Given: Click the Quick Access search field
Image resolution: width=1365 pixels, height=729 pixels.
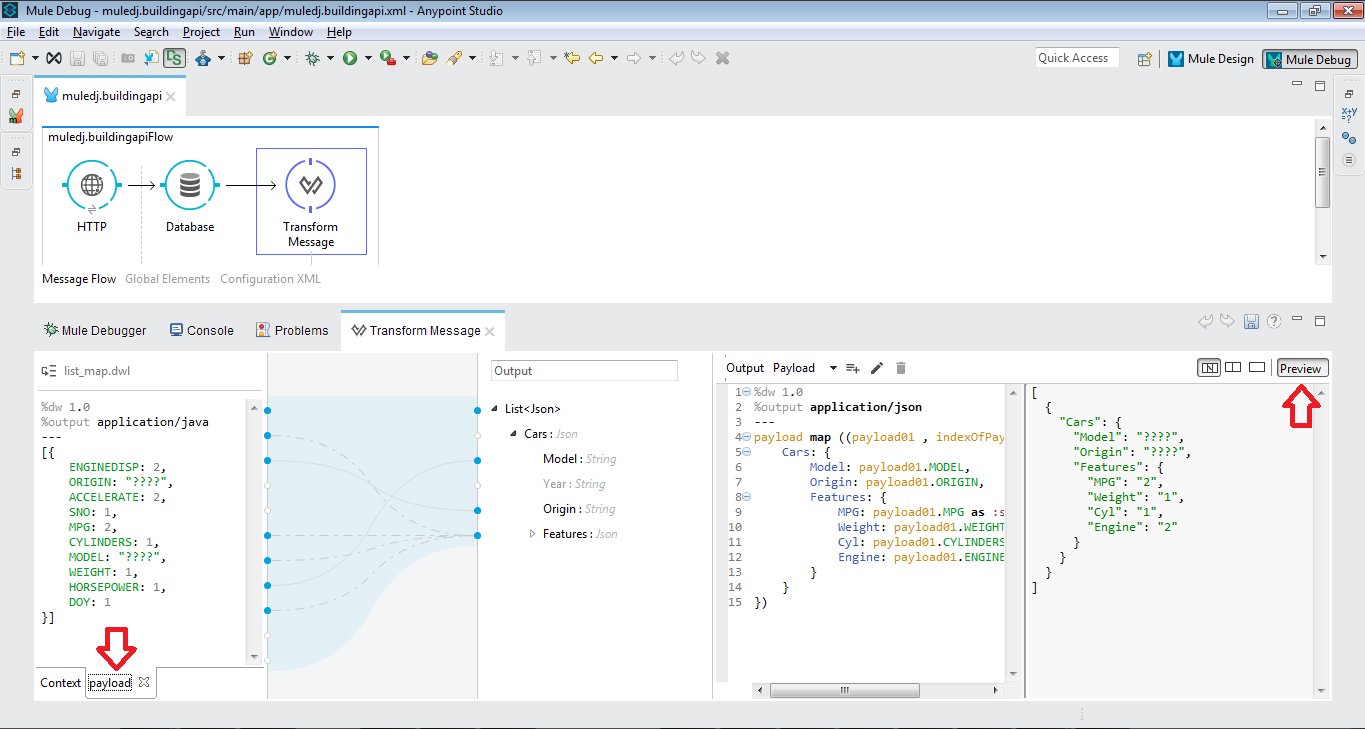Looking at the screenshot, I should click(x=1076, y=57).
